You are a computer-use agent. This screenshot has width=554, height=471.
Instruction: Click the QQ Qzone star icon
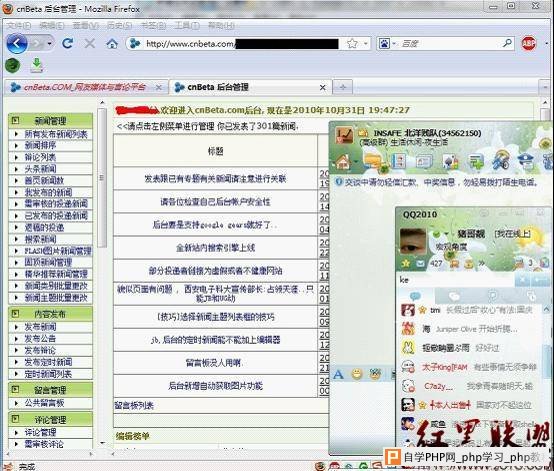406,264
